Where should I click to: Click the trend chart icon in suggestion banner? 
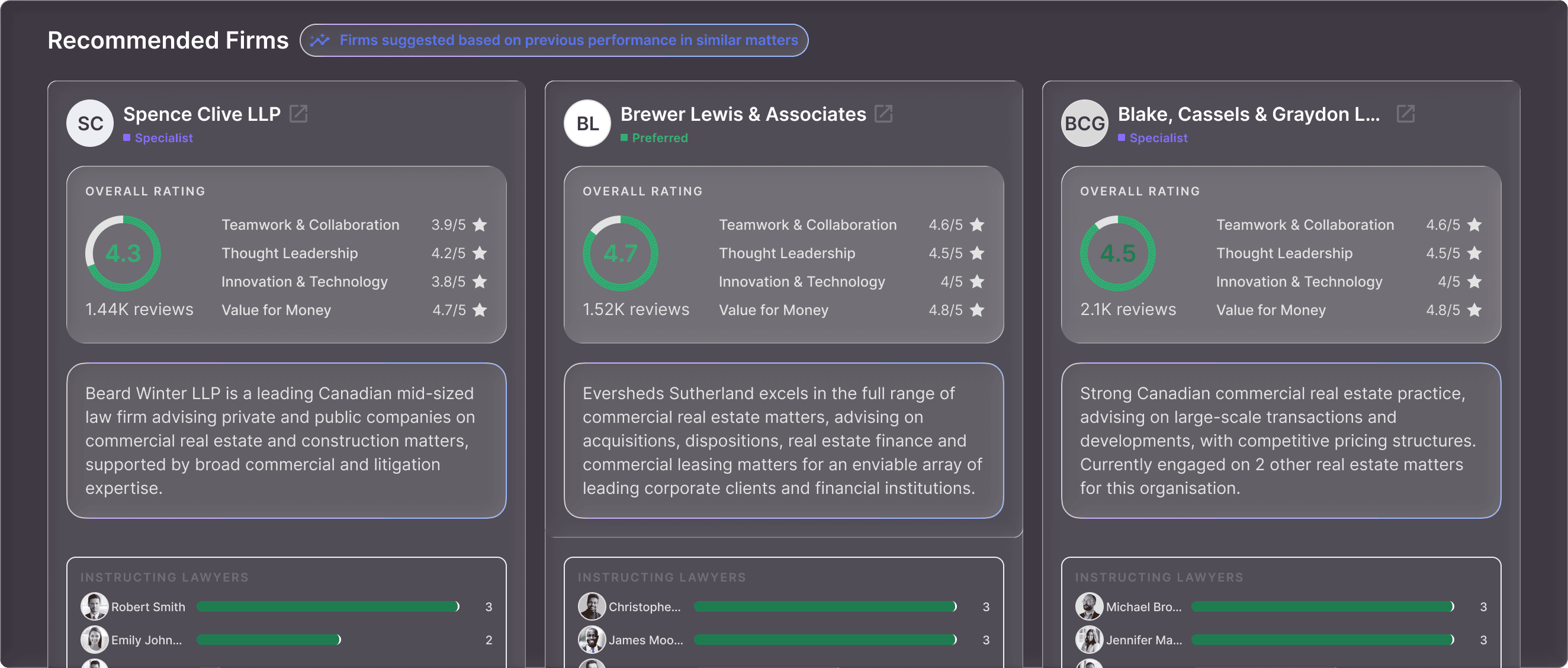coord(320,40)
